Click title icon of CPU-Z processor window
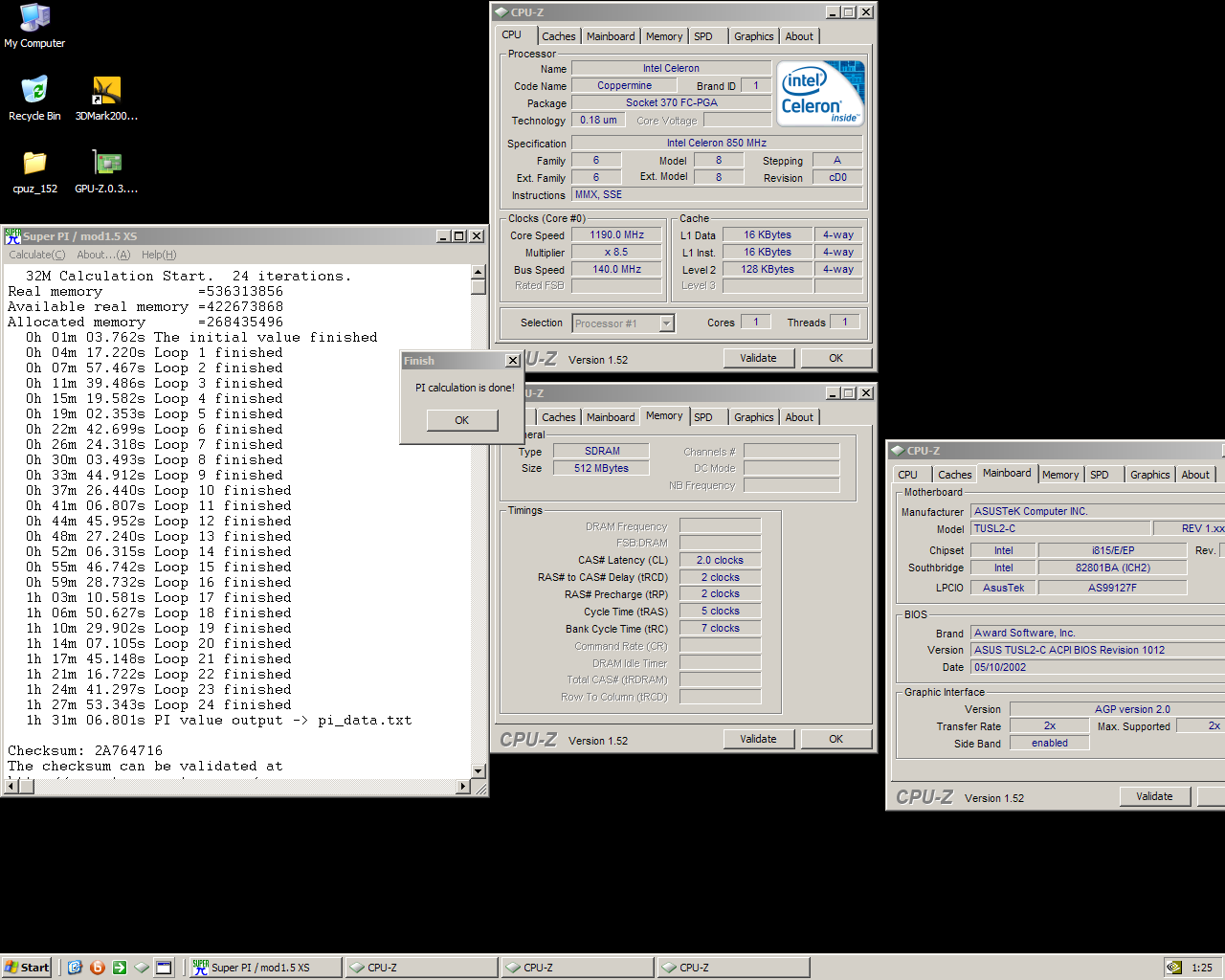The width and height of the screenshot is (1225, 980). tap(501, 12)
